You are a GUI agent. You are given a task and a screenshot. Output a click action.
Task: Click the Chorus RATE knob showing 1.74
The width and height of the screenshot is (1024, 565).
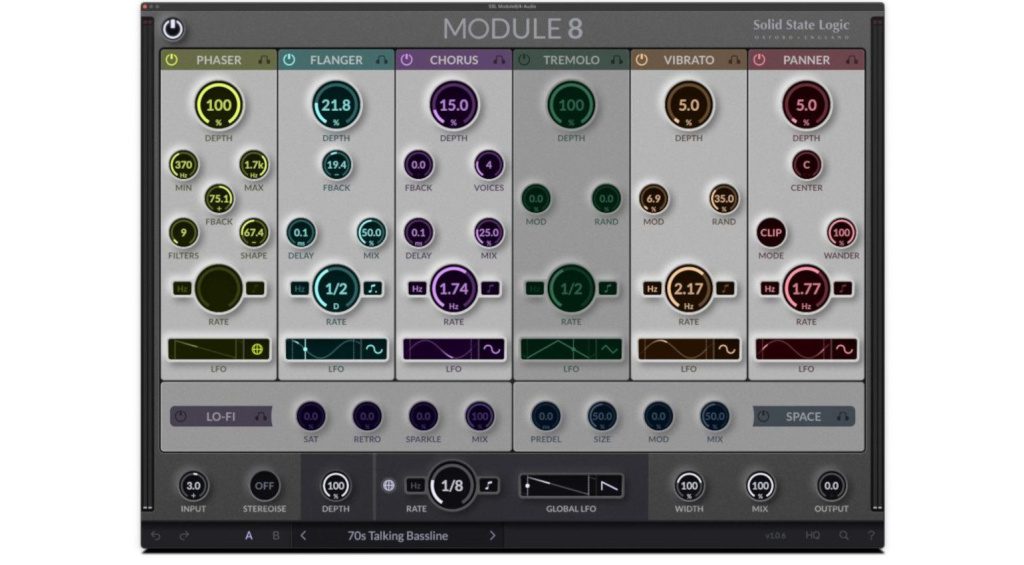453,288
